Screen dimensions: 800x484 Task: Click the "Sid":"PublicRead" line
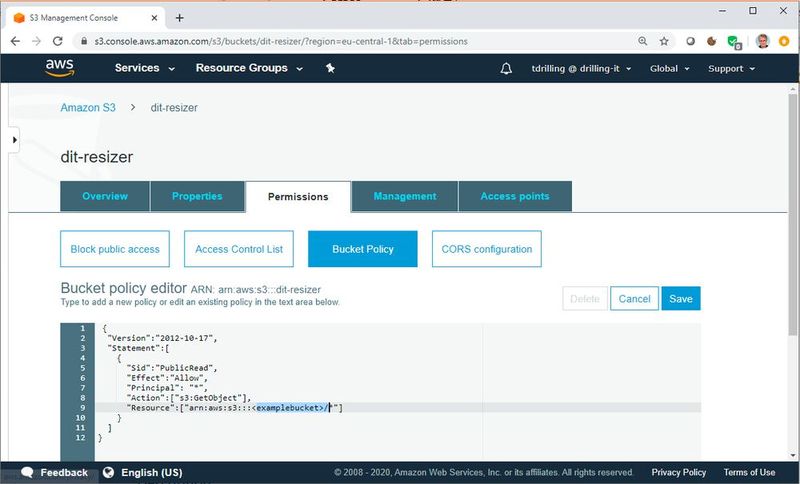tap(172, 368)
